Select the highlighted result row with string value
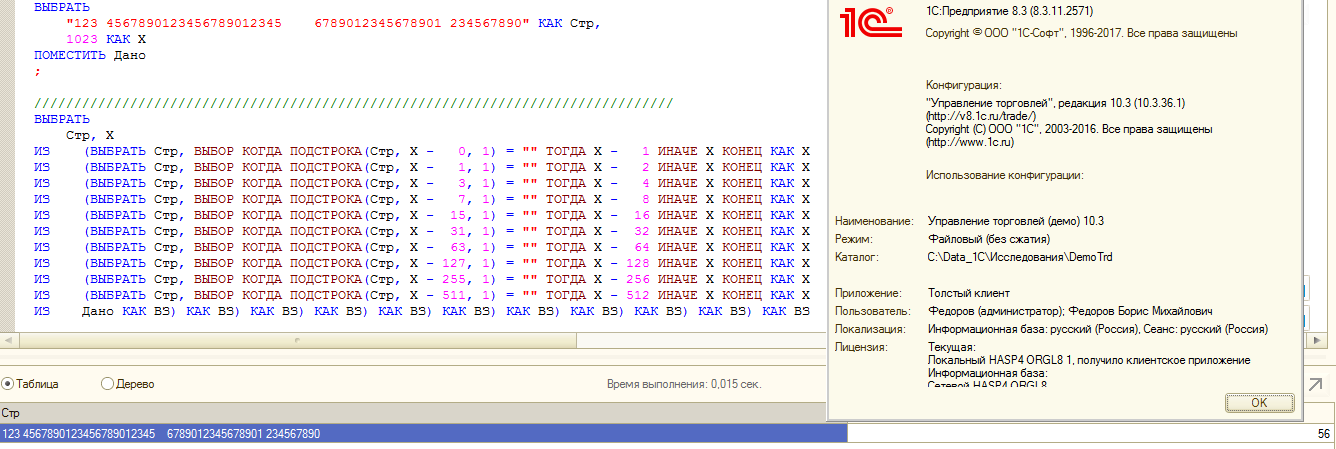The image size is (1336, 449). 424,434
